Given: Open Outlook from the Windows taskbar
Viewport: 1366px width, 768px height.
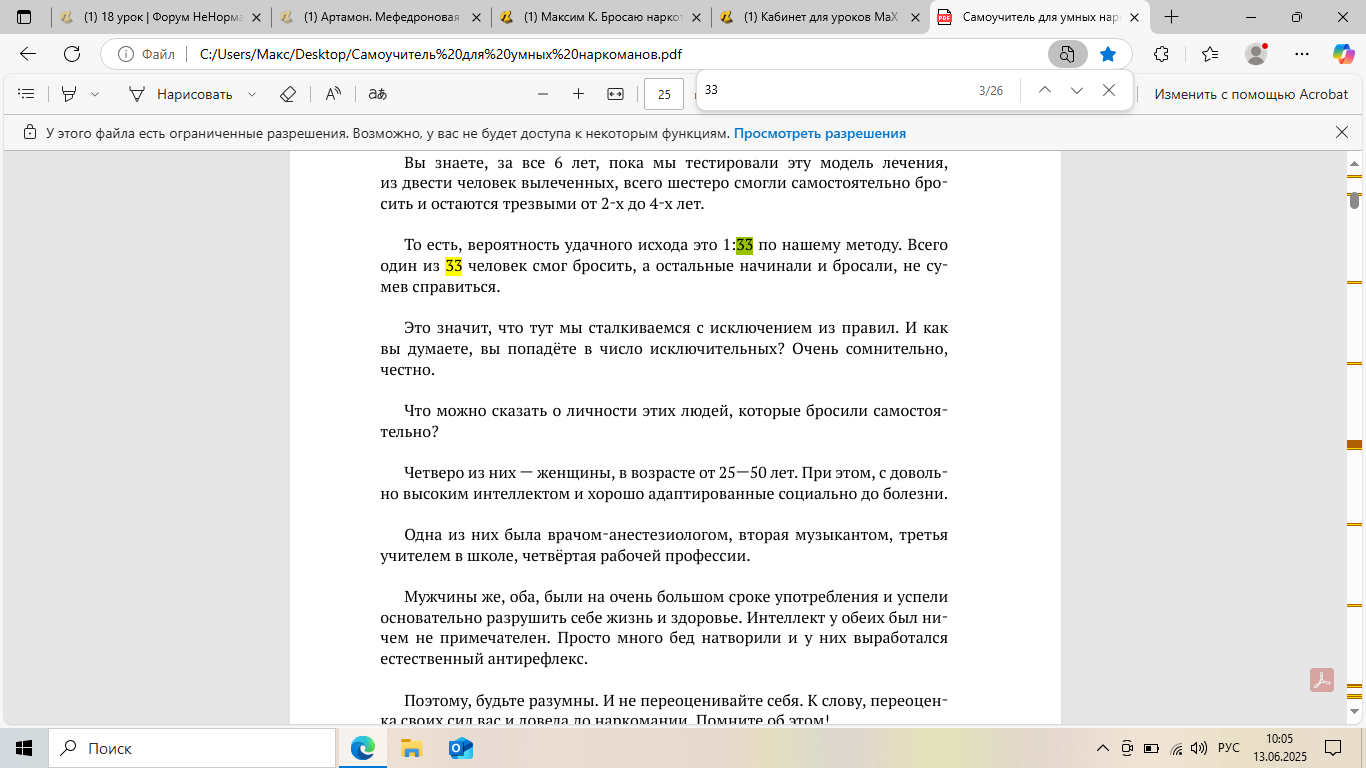Looking at the screenshot, I should click(461, 748).
